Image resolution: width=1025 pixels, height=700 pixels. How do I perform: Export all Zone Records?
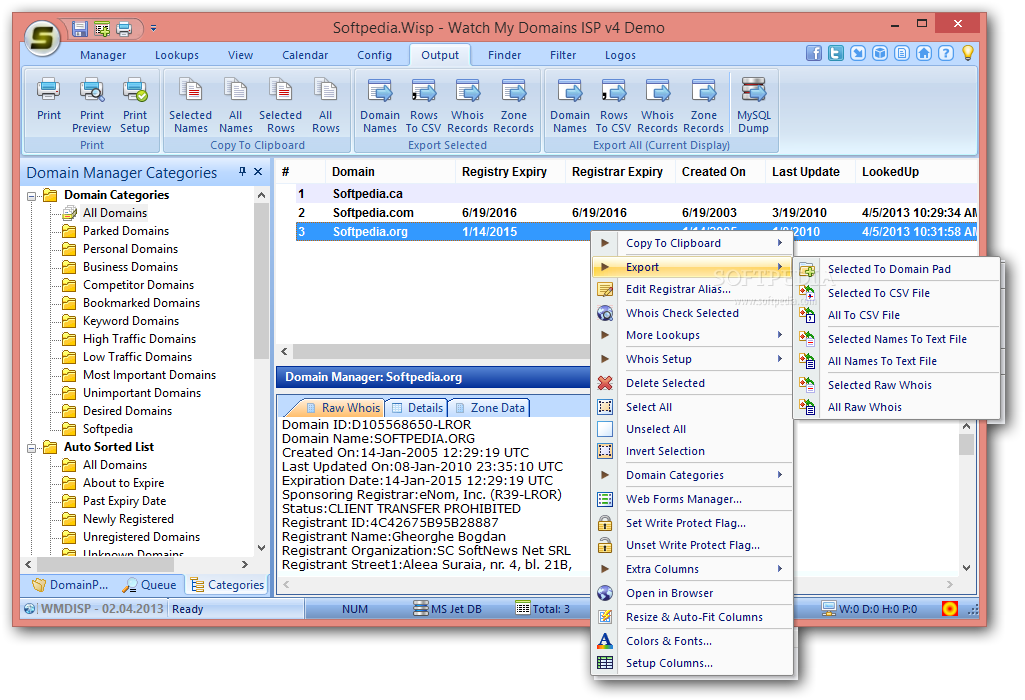tap(703, 105)
